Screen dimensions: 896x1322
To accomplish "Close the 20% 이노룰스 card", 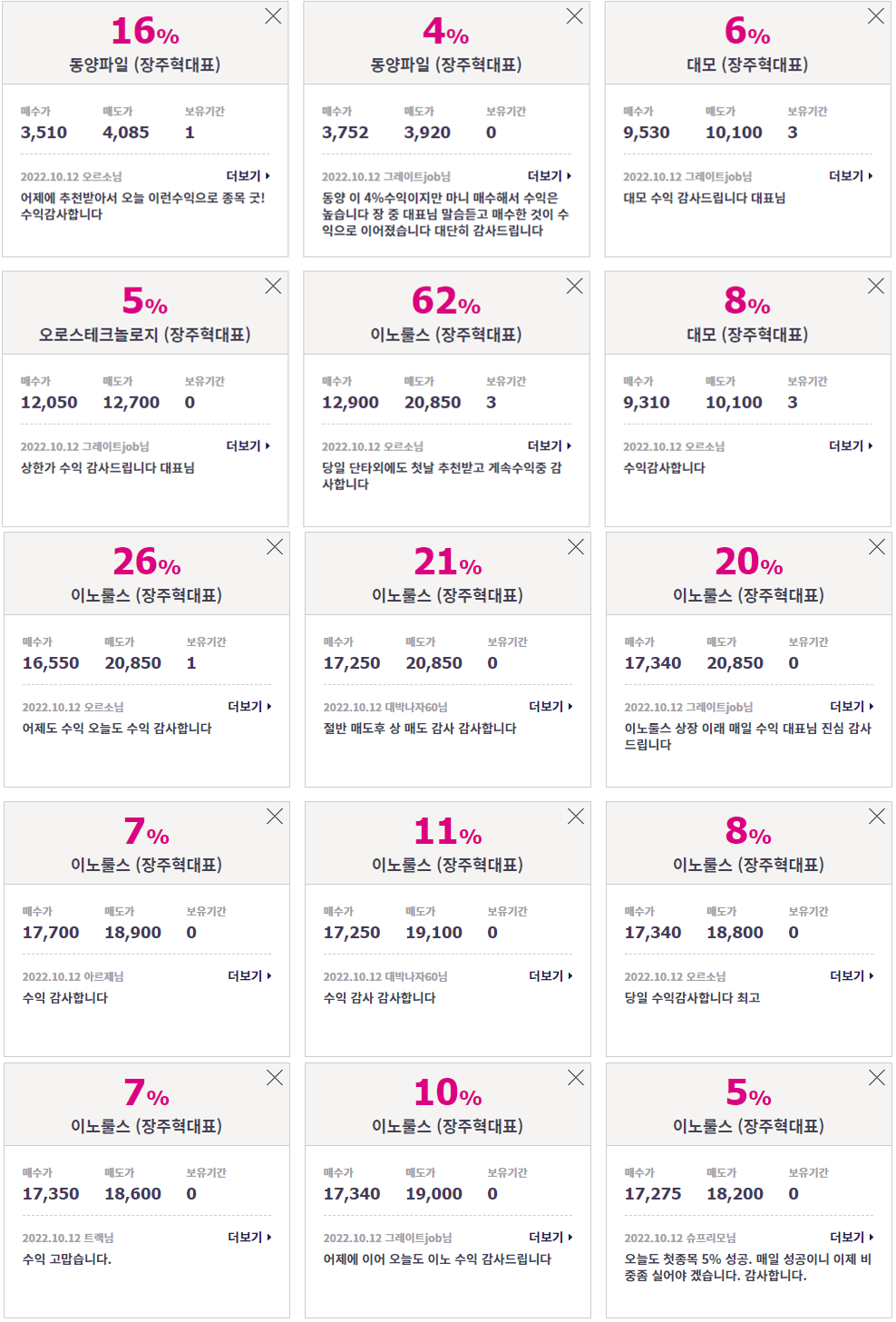I will pos(877,546).
